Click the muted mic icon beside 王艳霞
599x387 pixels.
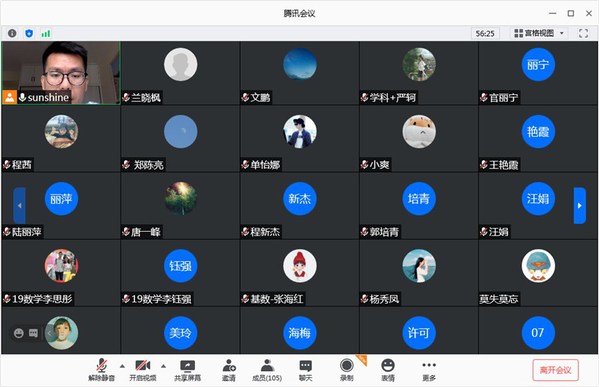(484, 165)
